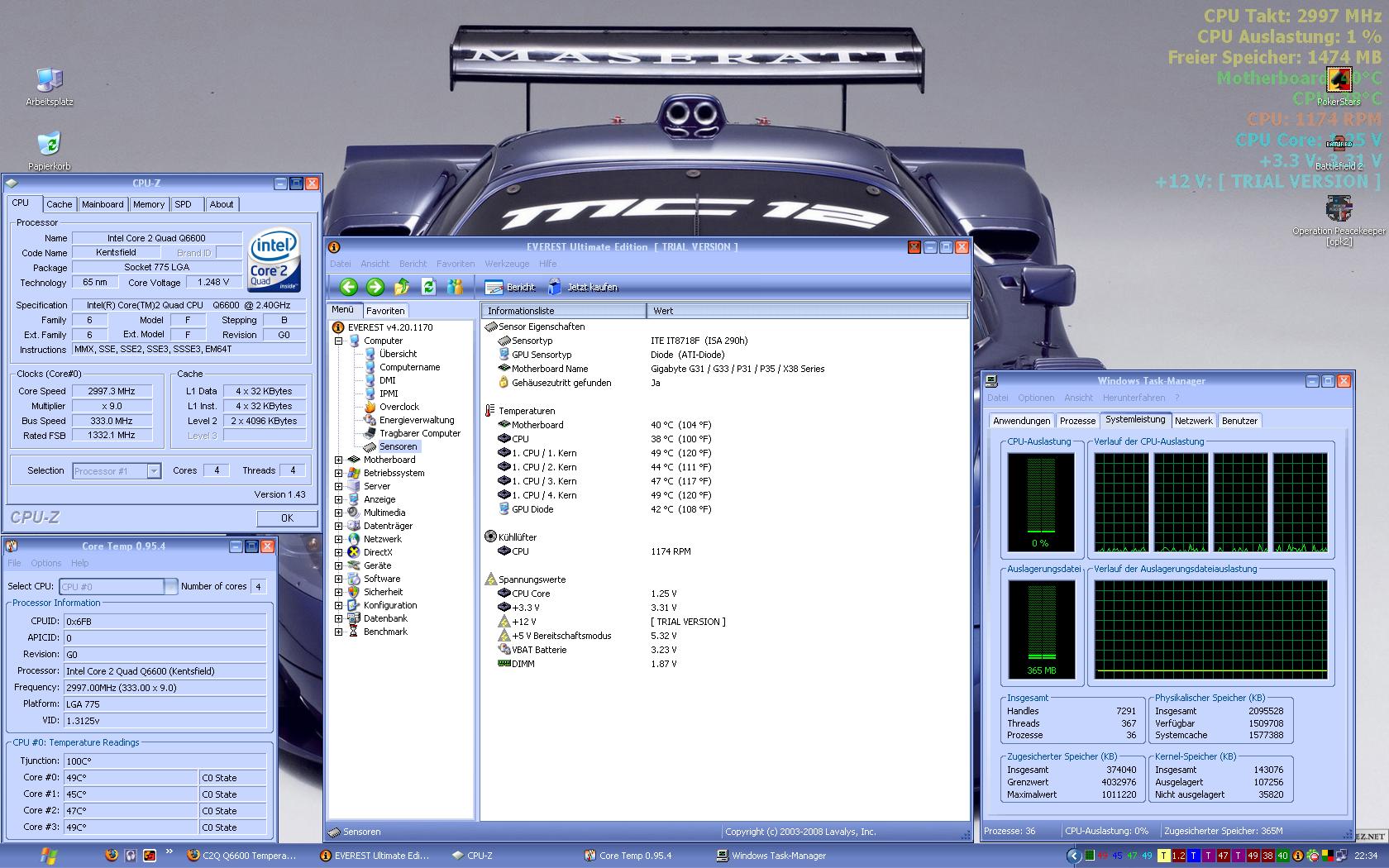This screenshot has width=1389, height=868.
Task: Click the green forward arrow in EVEREST toolbar
Action: (375, 287)
